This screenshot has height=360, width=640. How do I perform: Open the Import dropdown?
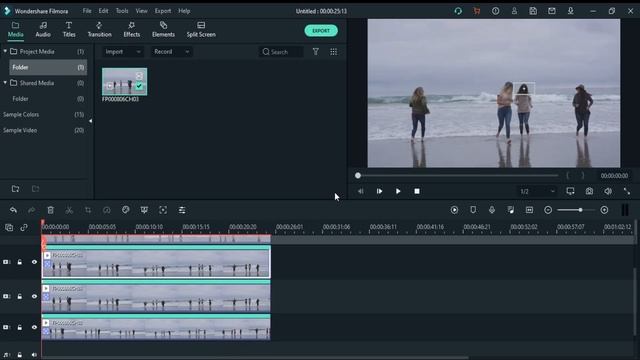click(x=122, y=52)
